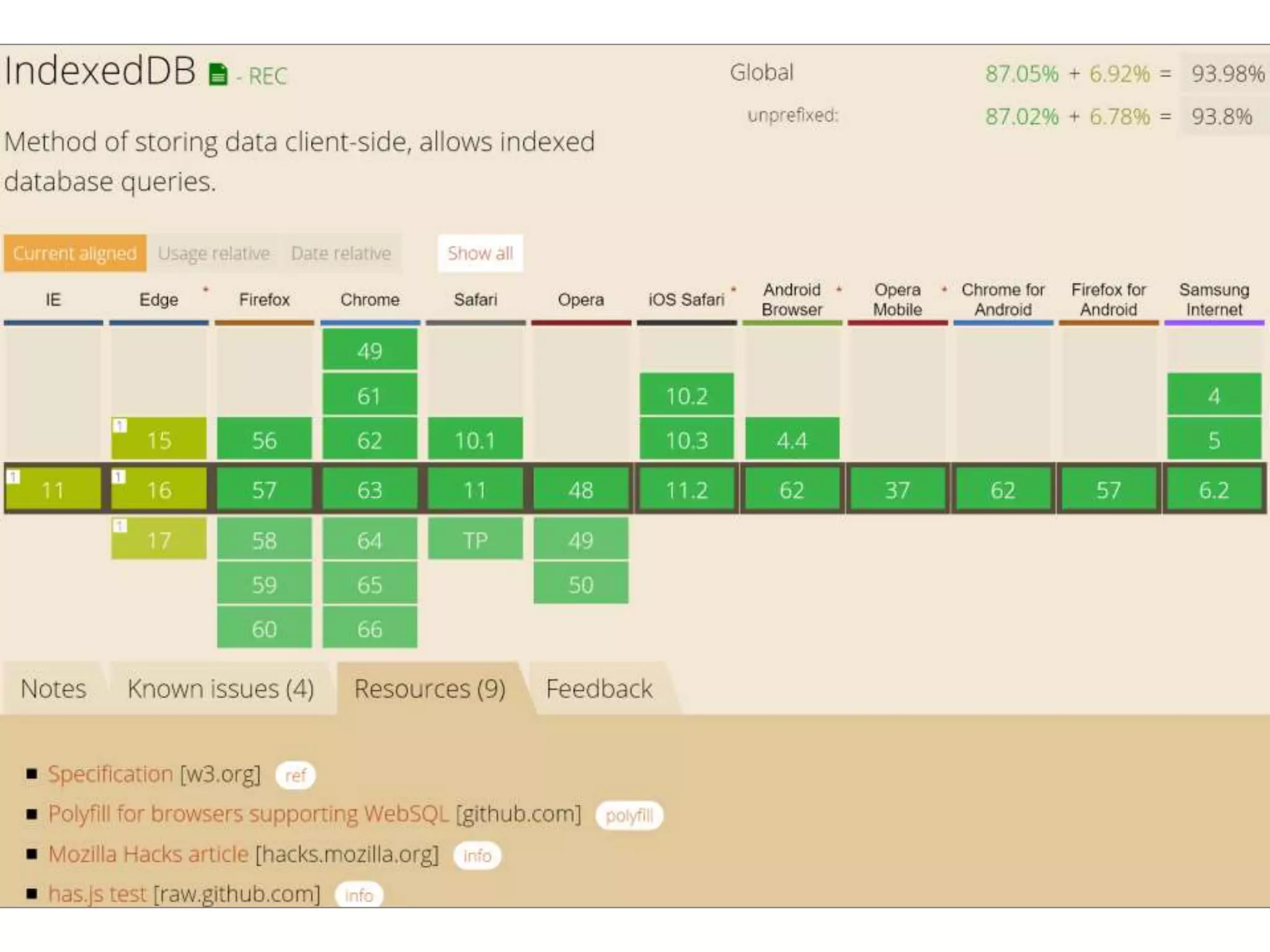The width and height of the screenshot is (1270, 952).
Task: Click the Show all button
Action: click(x=481, y=253)
